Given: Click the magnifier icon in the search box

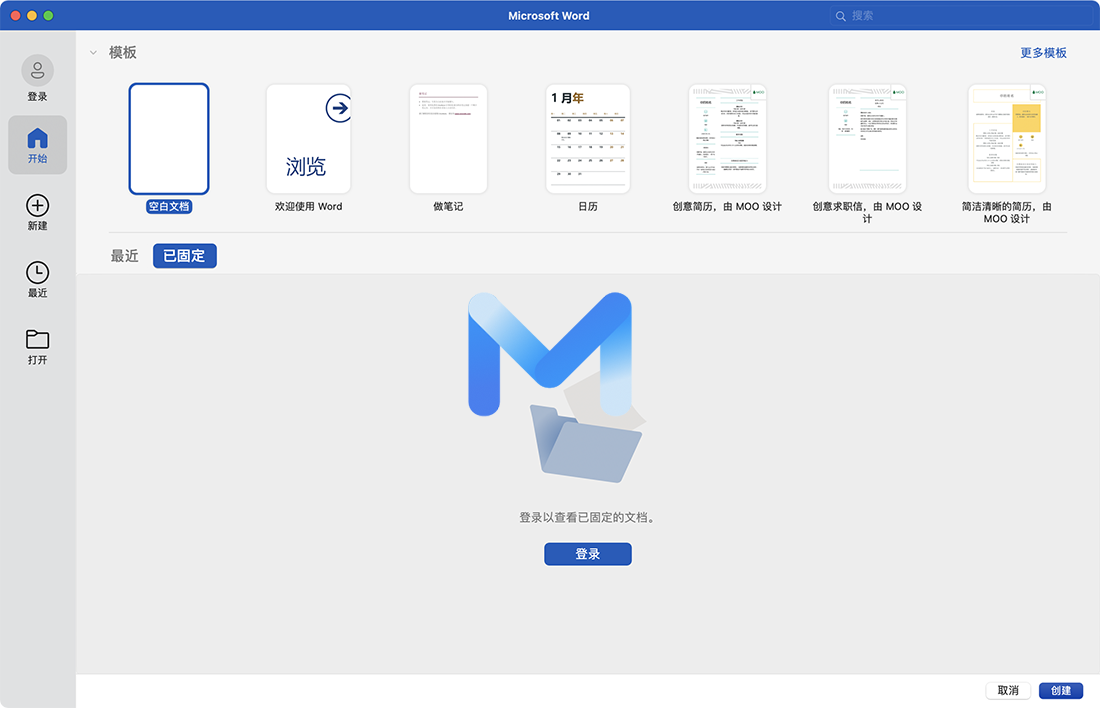Looking at the screenshot, I should click(x=840, y=16).
